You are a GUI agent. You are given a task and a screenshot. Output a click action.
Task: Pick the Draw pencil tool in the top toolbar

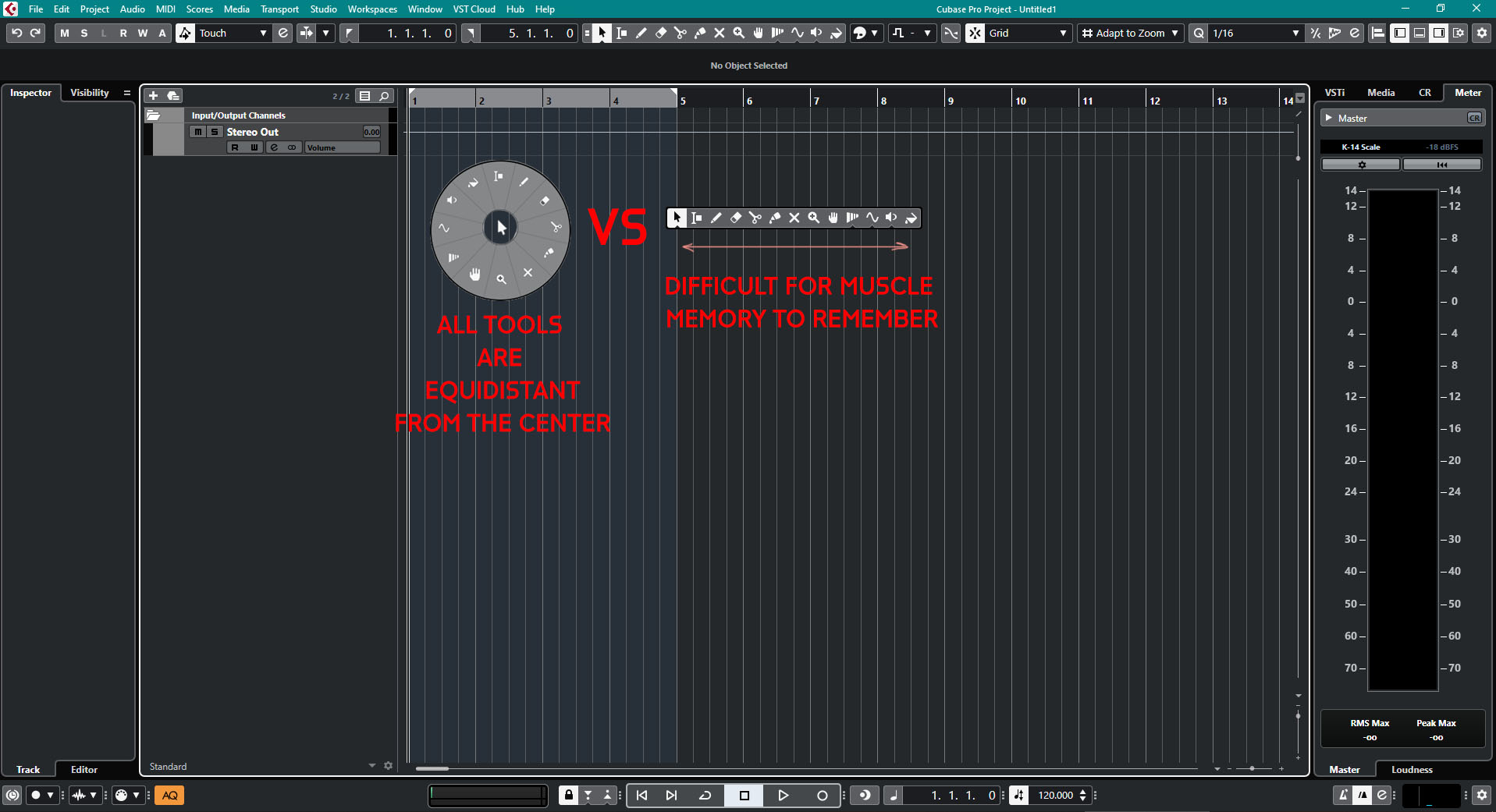(x=641, y=33)
